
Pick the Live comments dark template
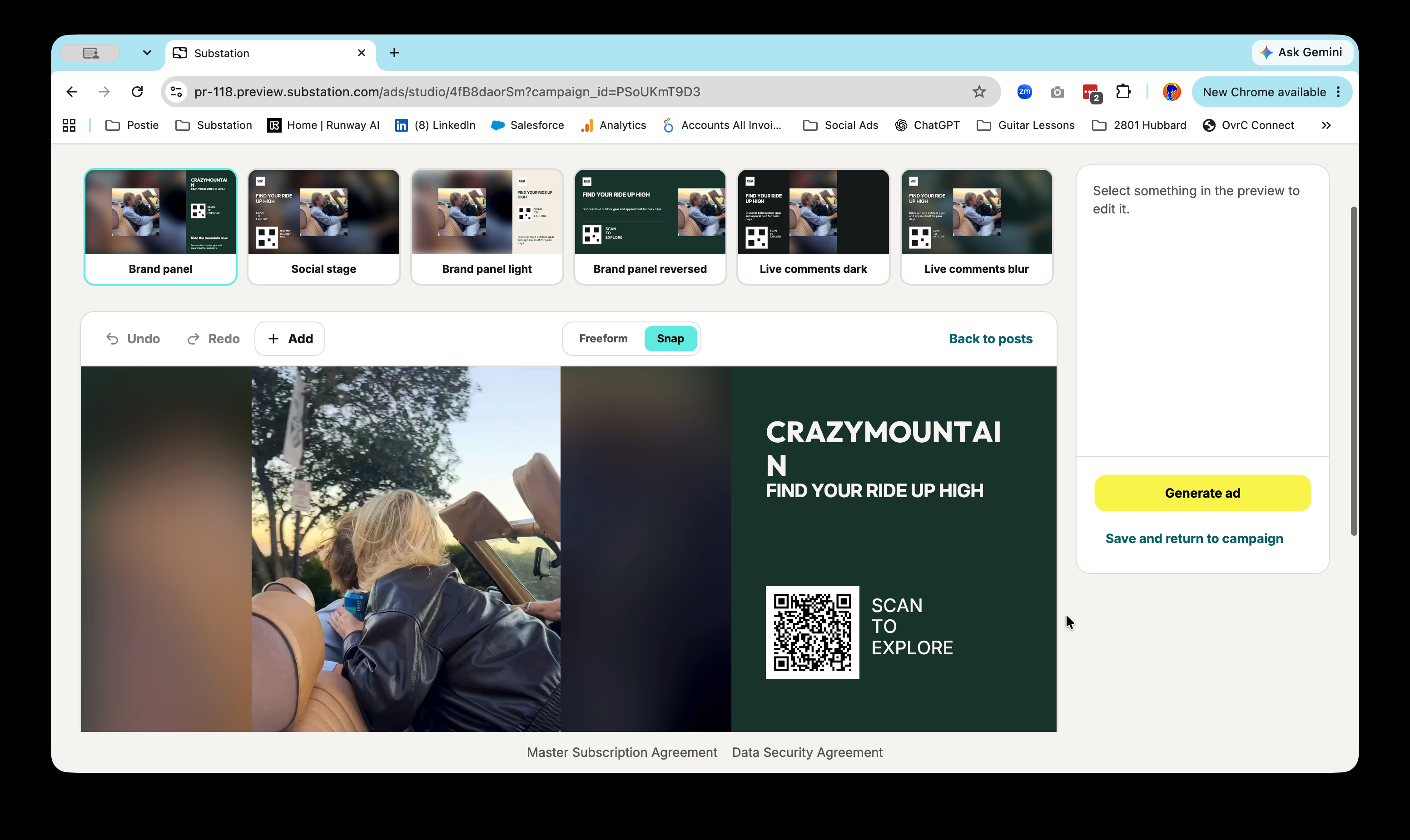click(x=813, y=227)
